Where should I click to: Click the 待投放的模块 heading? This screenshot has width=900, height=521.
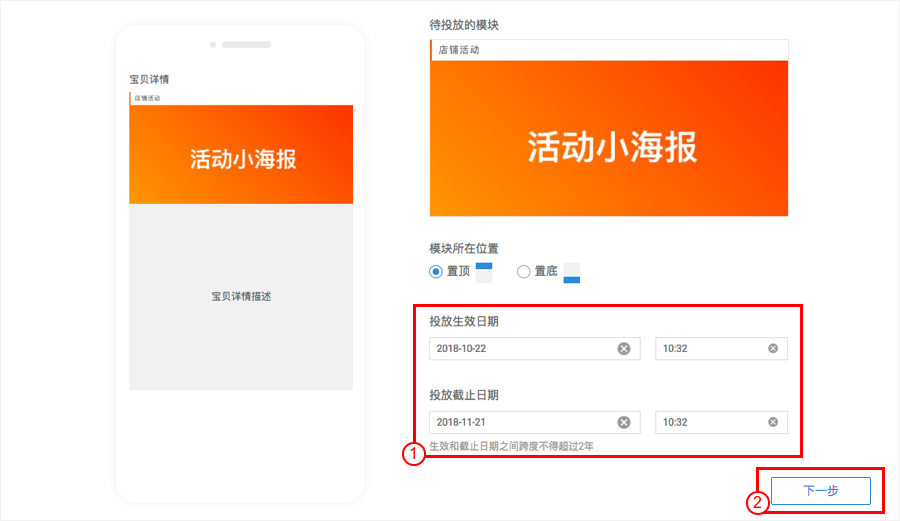coord(464,25)
